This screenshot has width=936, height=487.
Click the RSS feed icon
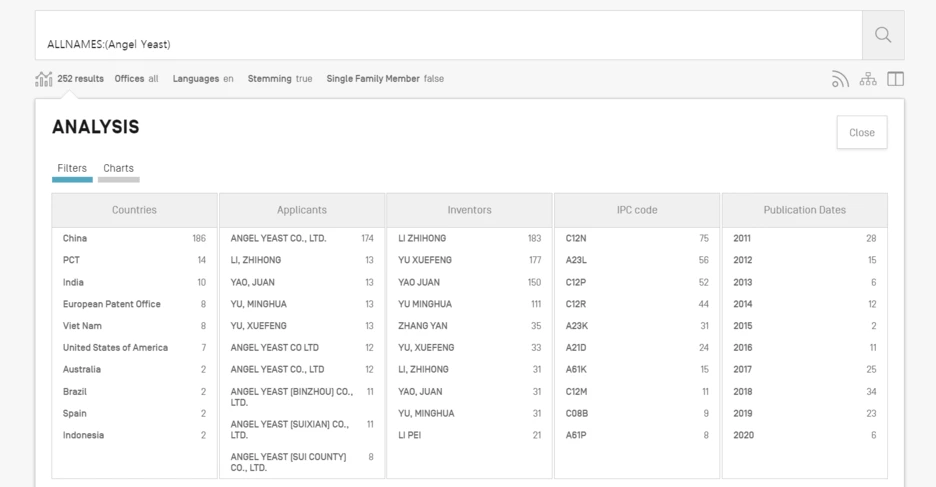pyautogui.click(x=840, y=79)
